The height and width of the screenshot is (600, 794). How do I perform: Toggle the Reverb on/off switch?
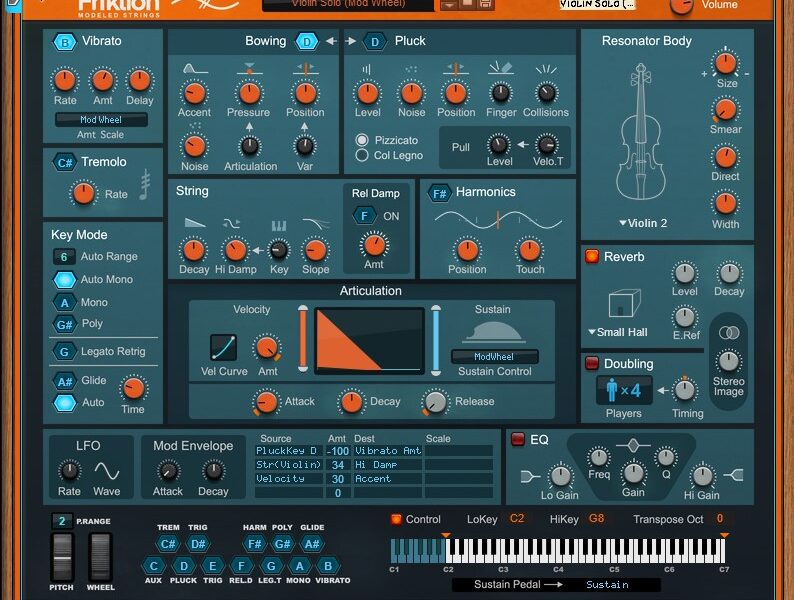coord(591,257)
